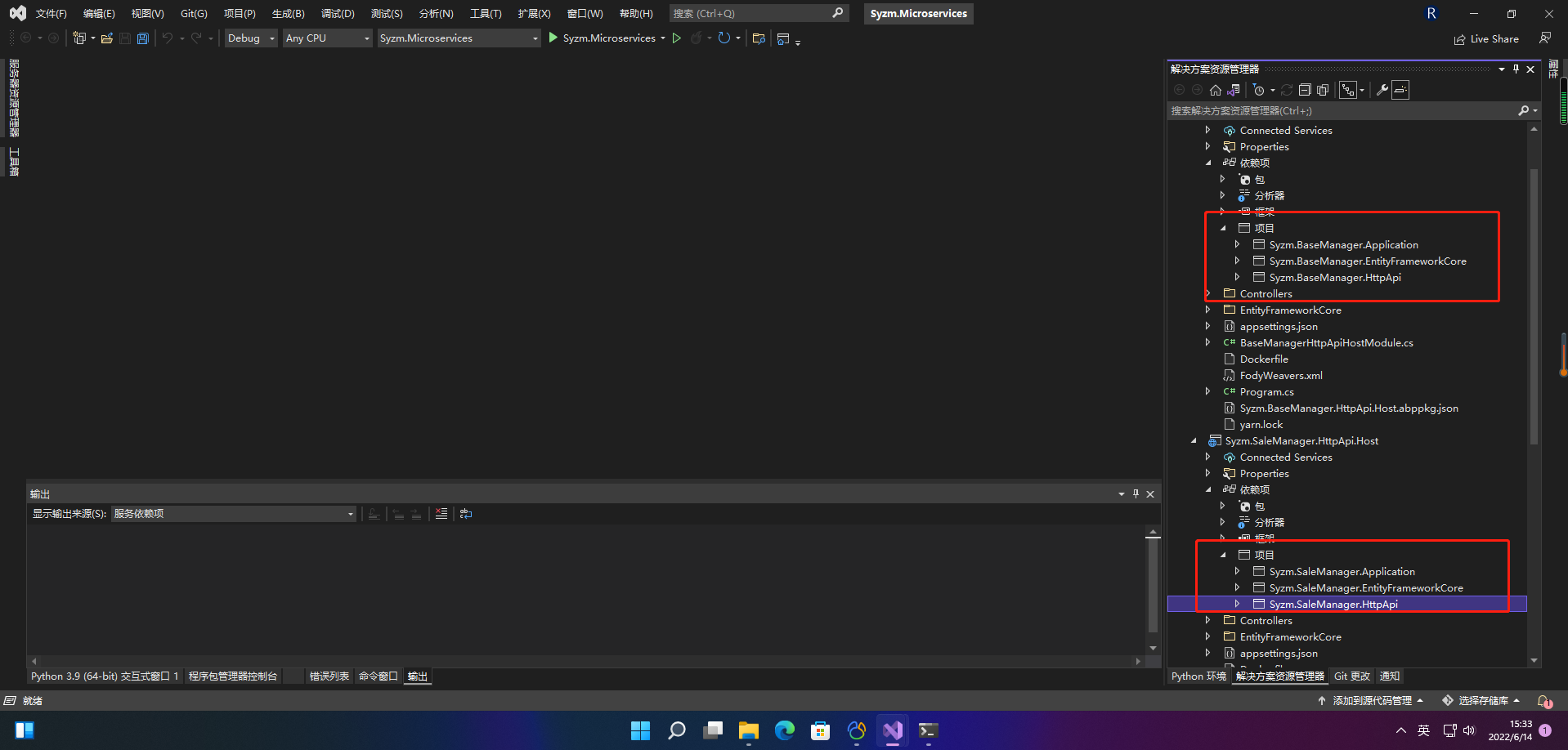Viewport: 1568px width, 750px height.
Task: Open Solution Explorer properties wrench icon
Action: coord(1382,90)
